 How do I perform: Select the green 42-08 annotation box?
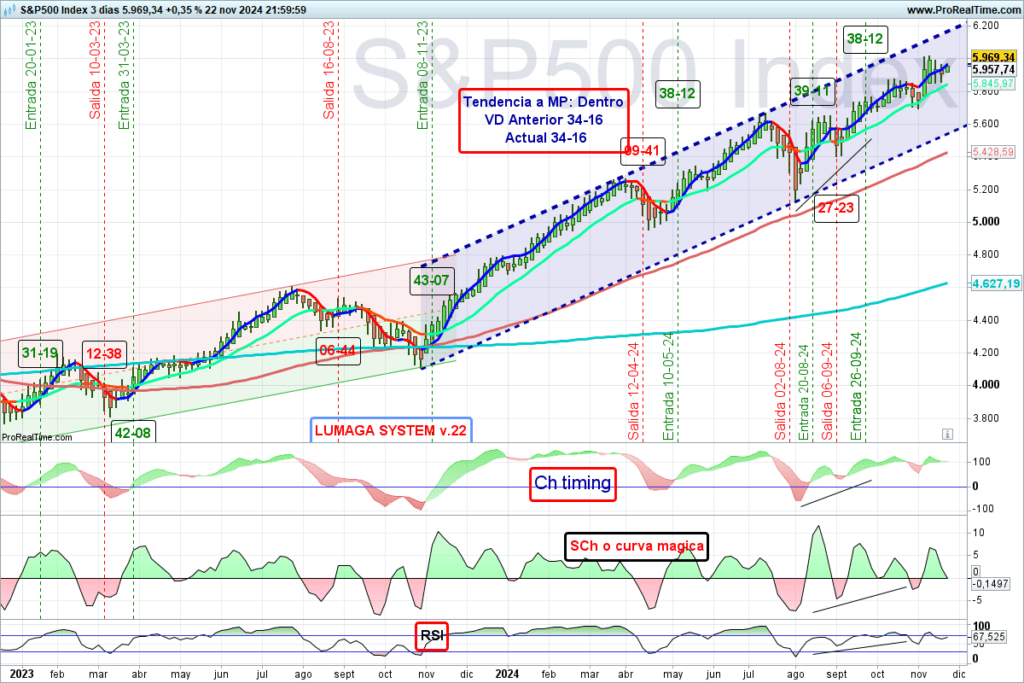click(x=133, y=432)
